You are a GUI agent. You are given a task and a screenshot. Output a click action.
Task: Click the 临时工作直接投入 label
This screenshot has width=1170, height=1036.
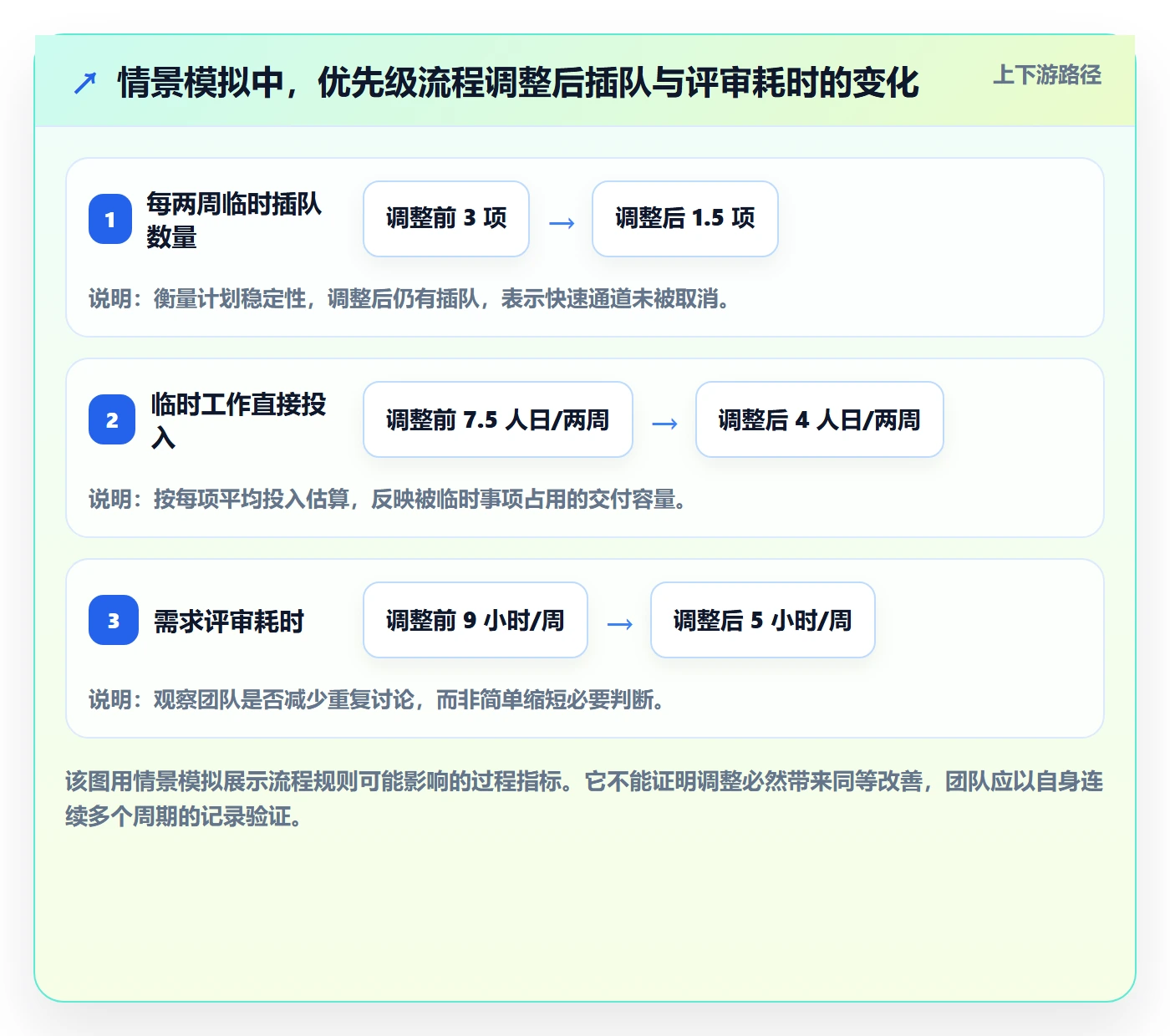click(238, 420)
